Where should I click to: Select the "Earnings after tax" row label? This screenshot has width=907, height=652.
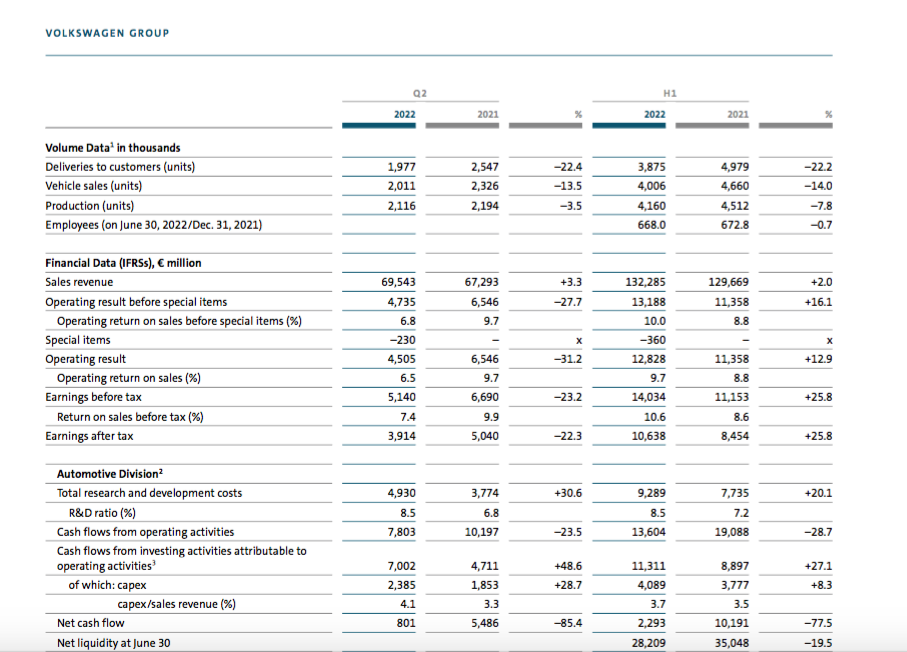coord(89,436)
